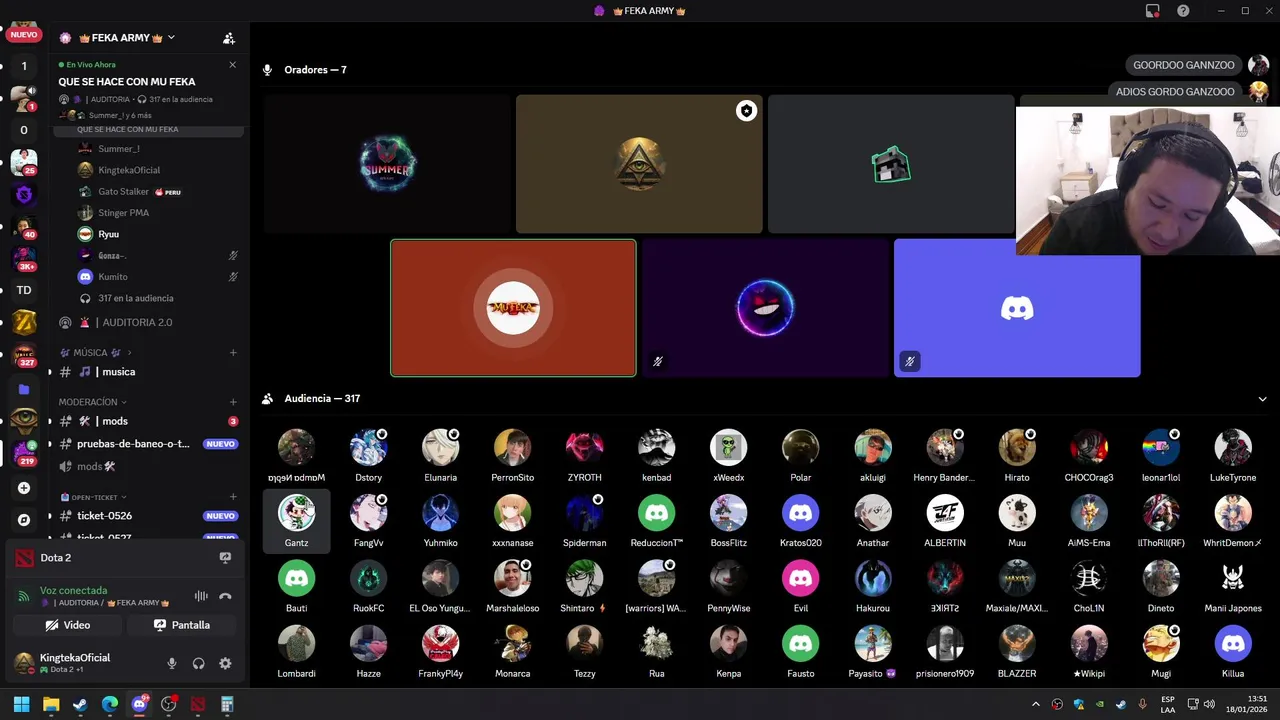
Task: Click audience member LukeTyrone avatar
Action: (1233, 448)
